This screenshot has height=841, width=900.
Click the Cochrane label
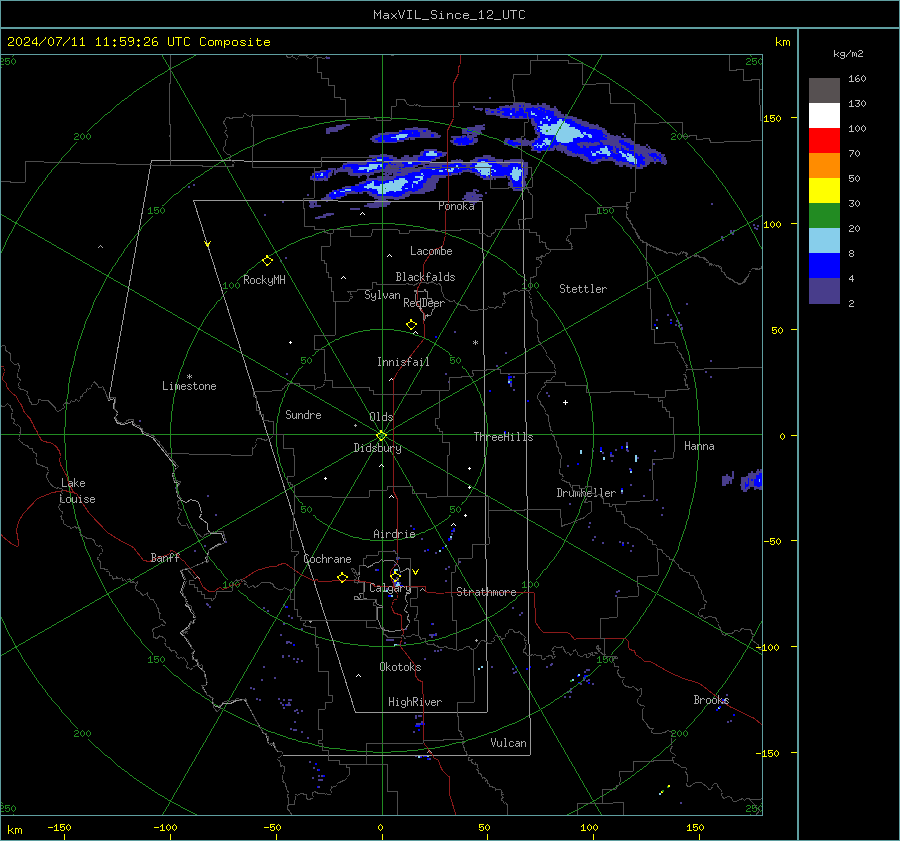point(327,559)
